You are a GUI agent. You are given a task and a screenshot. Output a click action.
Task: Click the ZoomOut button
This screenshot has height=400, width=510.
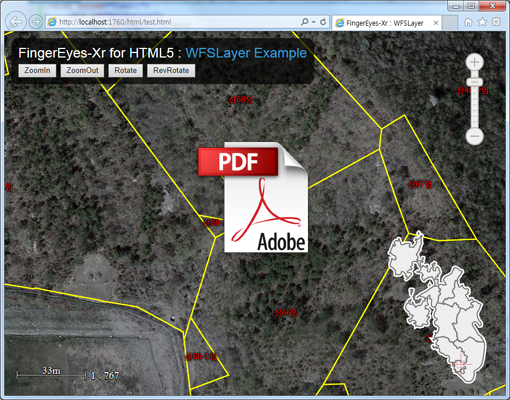tap(82, 71)
